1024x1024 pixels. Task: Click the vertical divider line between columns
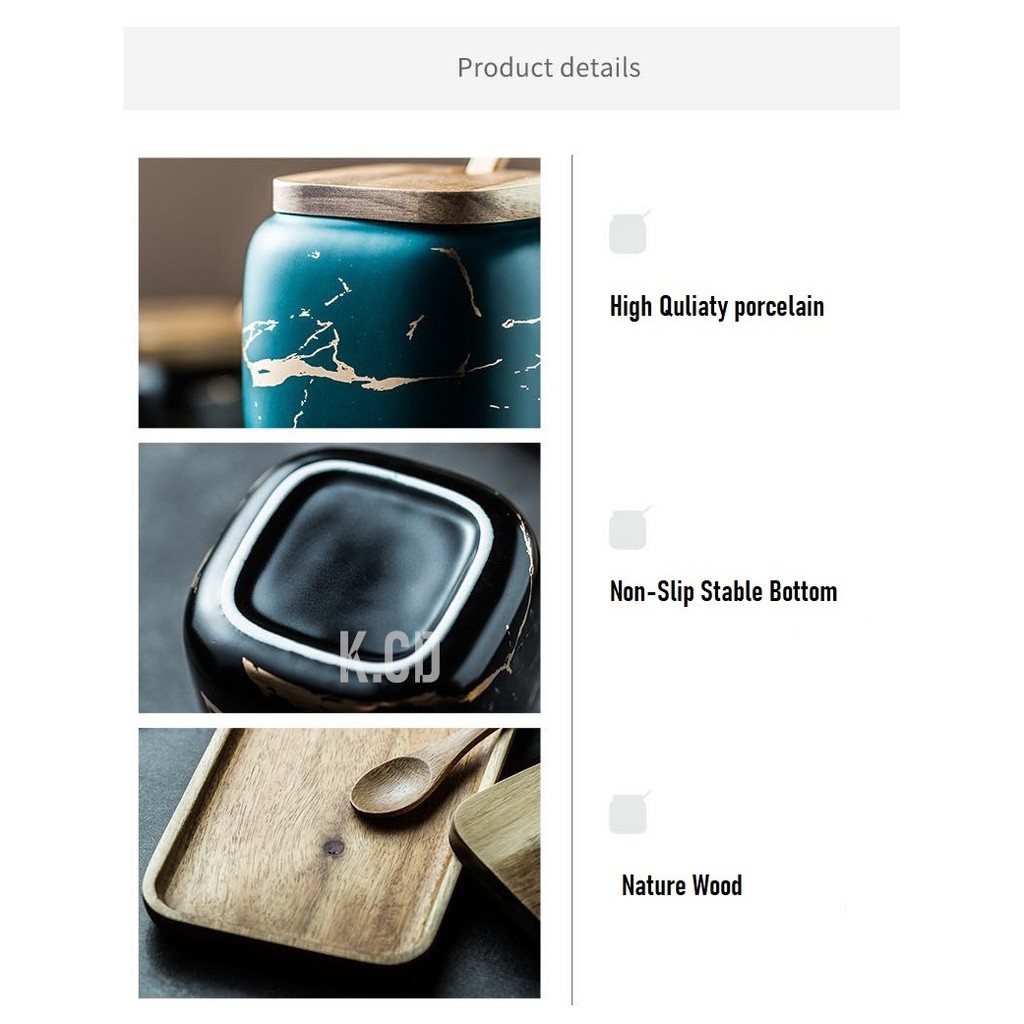572,578
